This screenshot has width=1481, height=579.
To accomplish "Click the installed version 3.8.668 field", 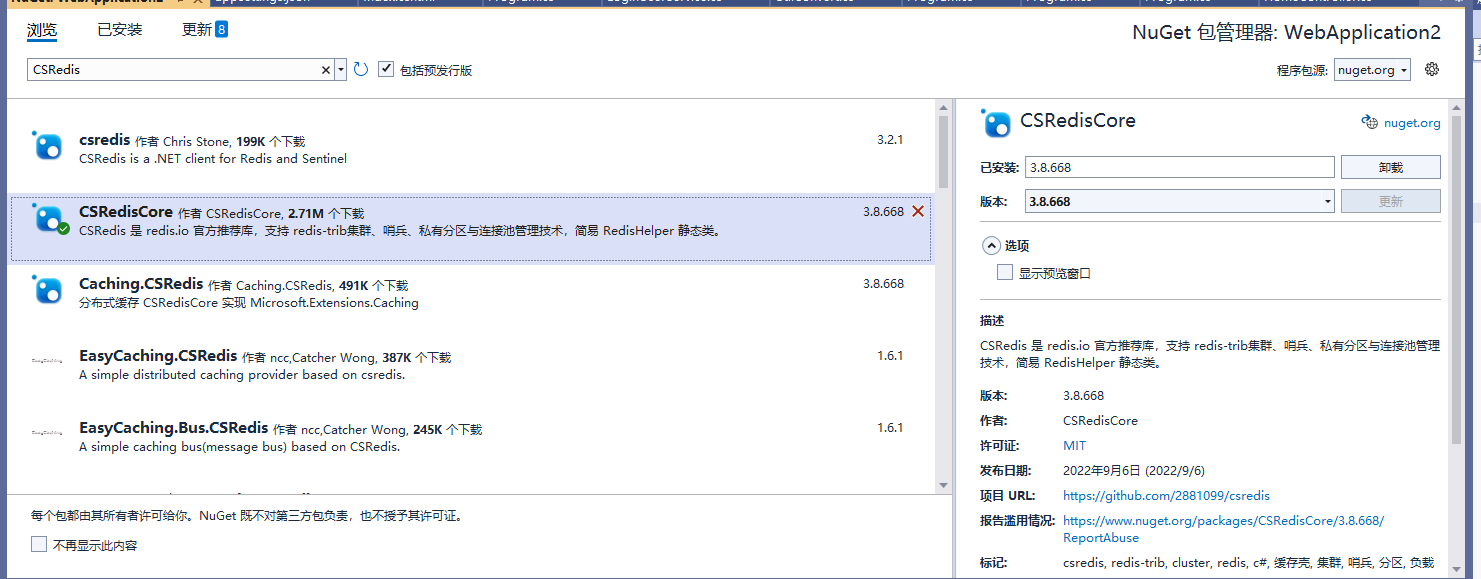I will coord(1180,167).
